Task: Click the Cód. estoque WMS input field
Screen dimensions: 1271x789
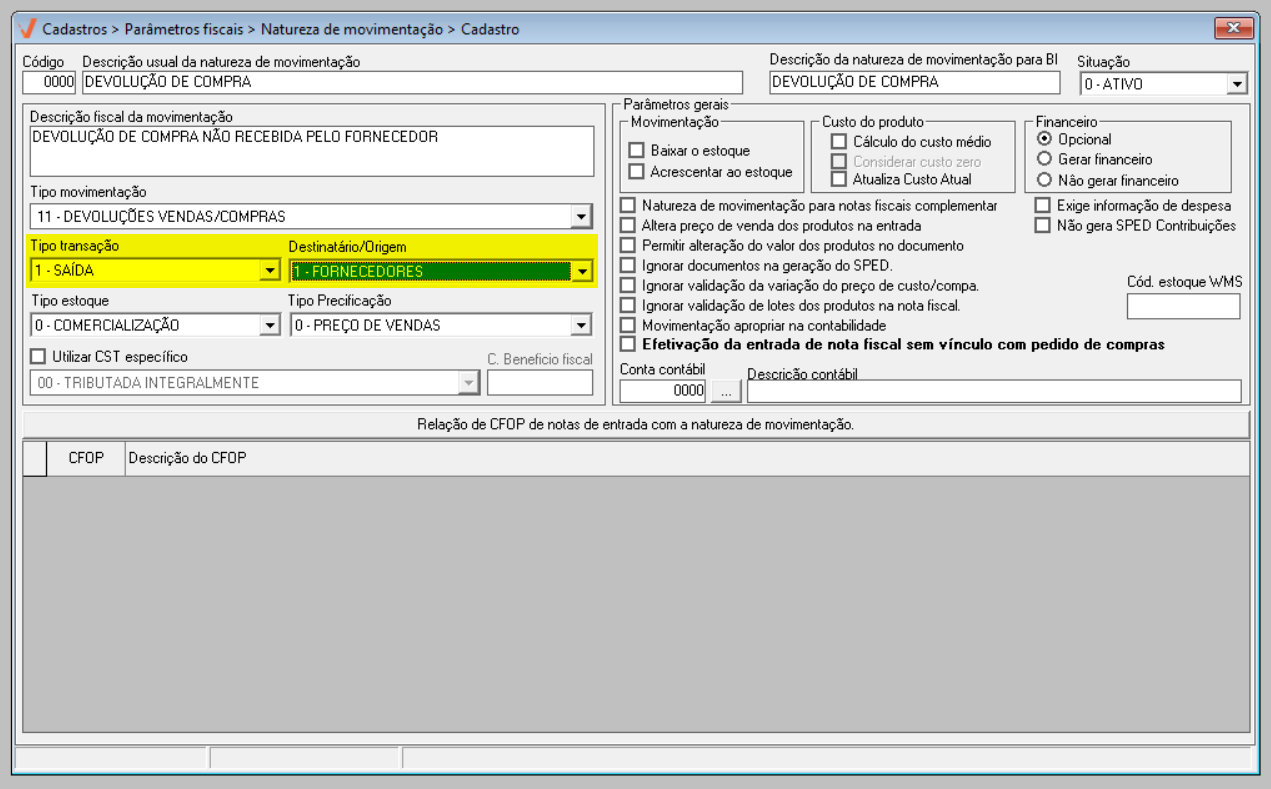Action: point(1183,307)
